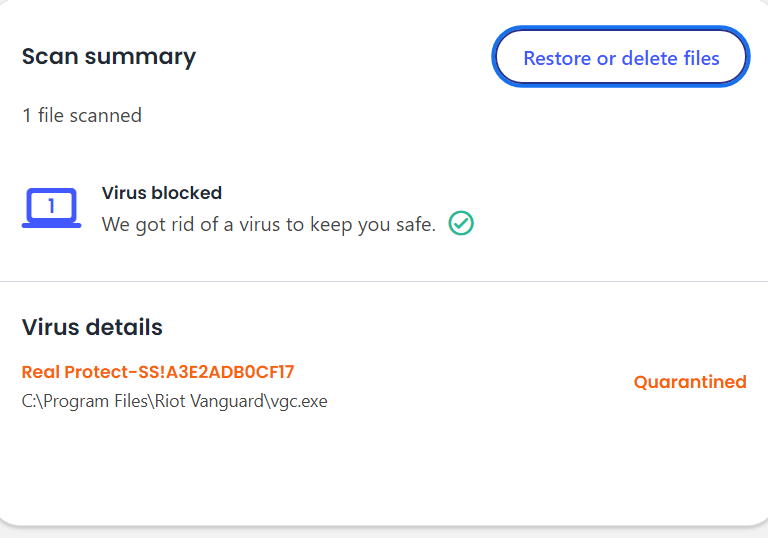The image size is (768, 538).
Task: Click Riot Vanguard folder in the path
Action: 213,401
